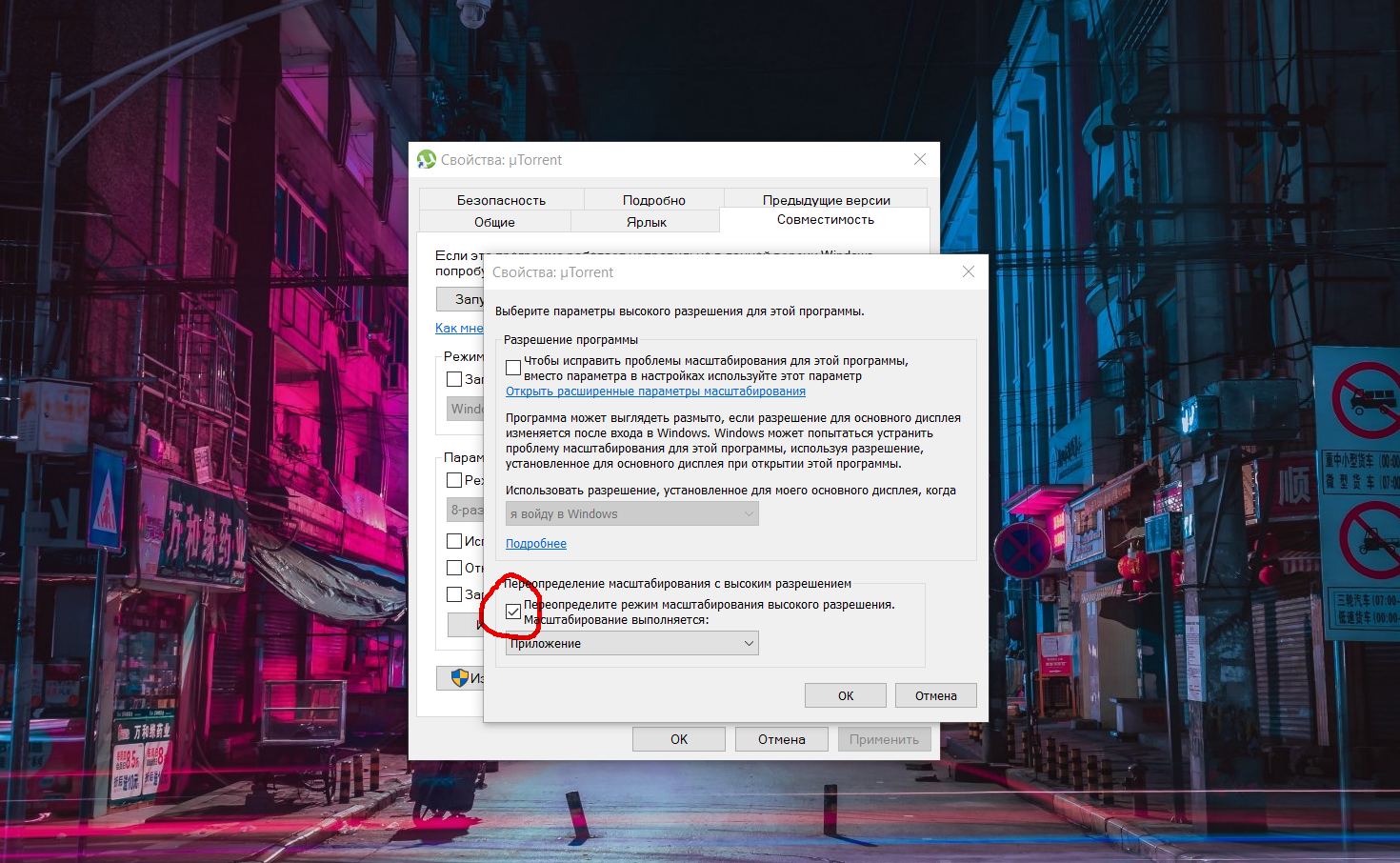Click the µTorrent icon in back window title
The width and height of the screenshot is (1400, 863).
click(427, 159)
